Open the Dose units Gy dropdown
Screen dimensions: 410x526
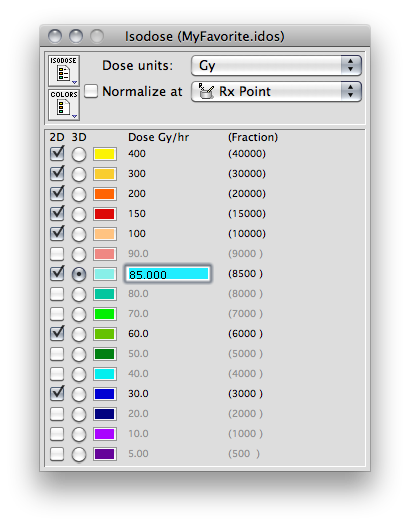(x=276, y=65)
